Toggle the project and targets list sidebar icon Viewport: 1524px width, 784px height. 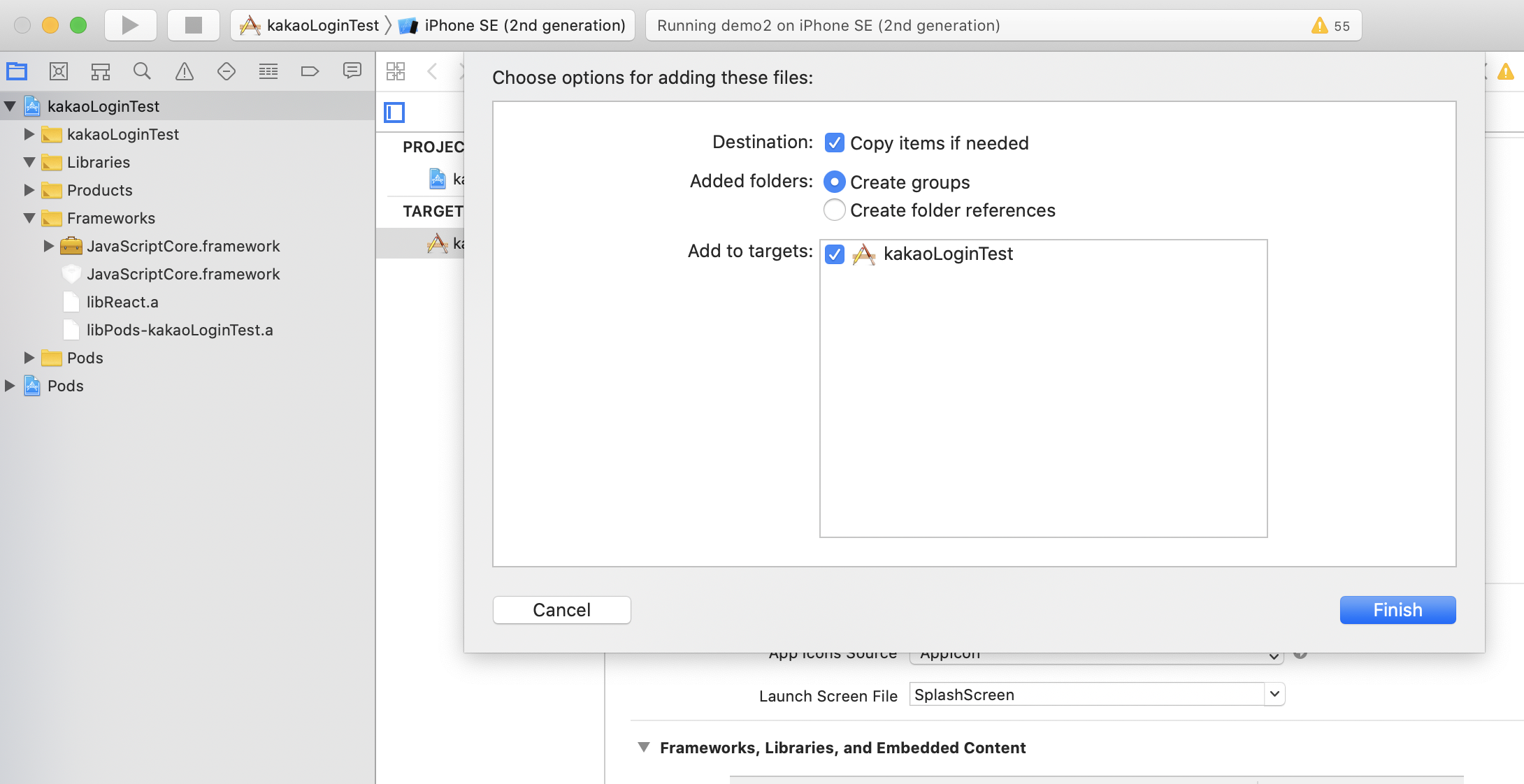(394, 112)
